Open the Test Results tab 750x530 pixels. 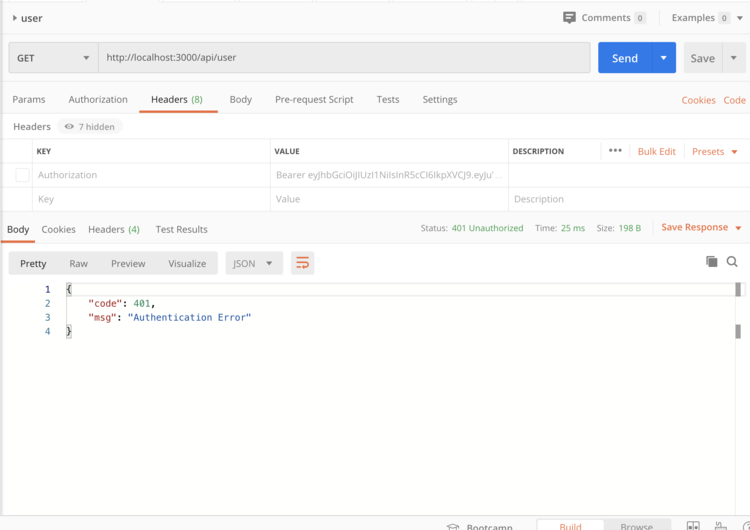[182, 230]
